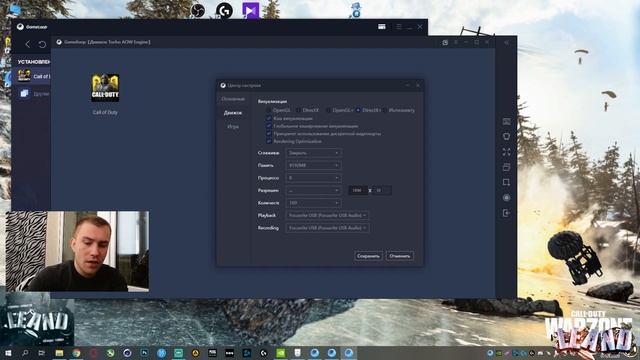
Task: Open the multi-window icon in emulator toolbar
Action: click(506, 167)
